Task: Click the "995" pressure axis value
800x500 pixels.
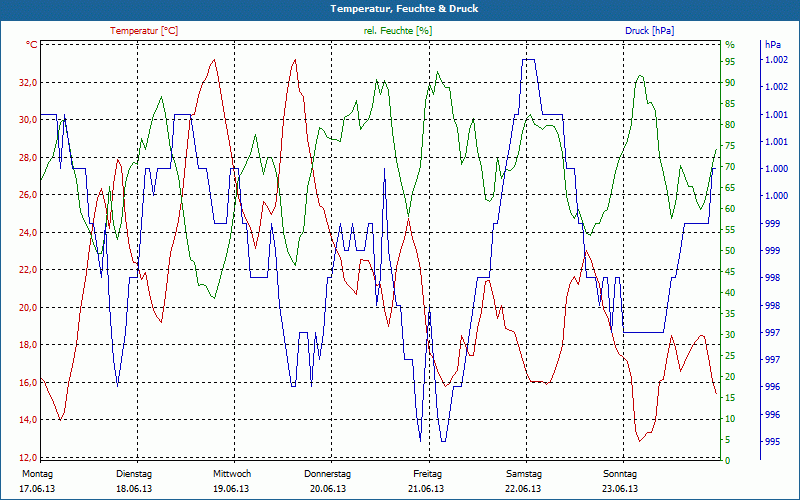Action: pyautogui.click(x=772, y=442)
